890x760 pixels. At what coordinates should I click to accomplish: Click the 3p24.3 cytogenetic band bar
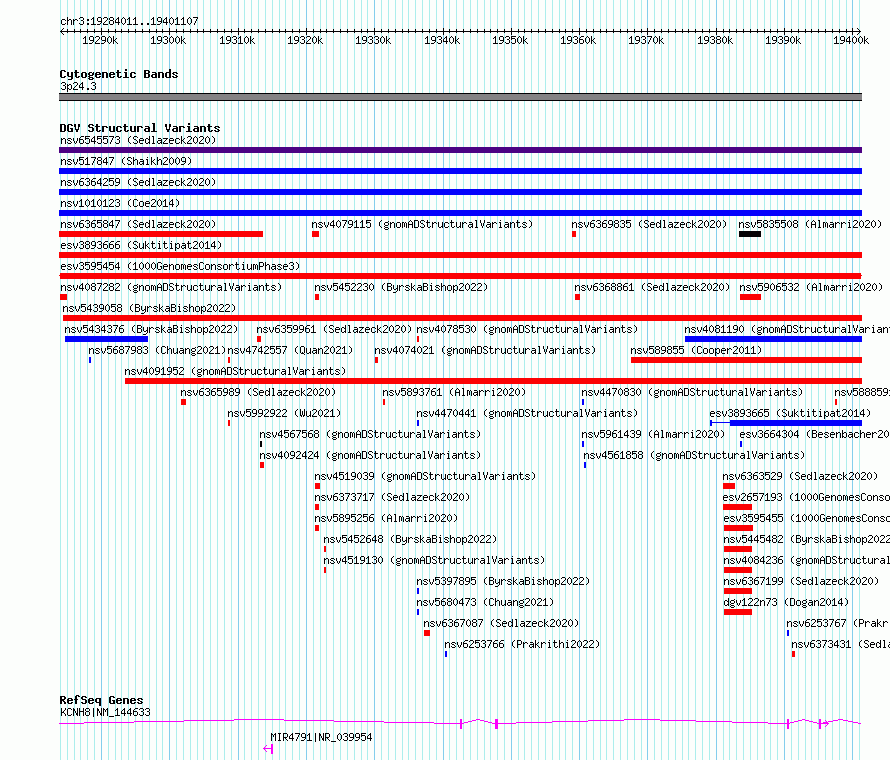pyautogui.click(x=460, y=97)
